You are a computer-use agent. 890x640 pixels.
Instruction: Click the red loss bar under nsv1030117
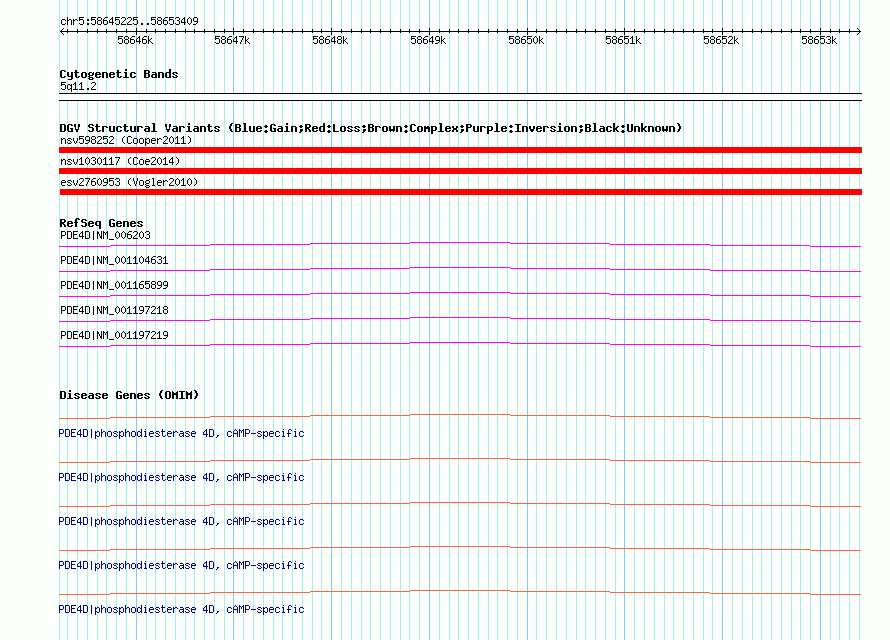(x=460, y=171)
